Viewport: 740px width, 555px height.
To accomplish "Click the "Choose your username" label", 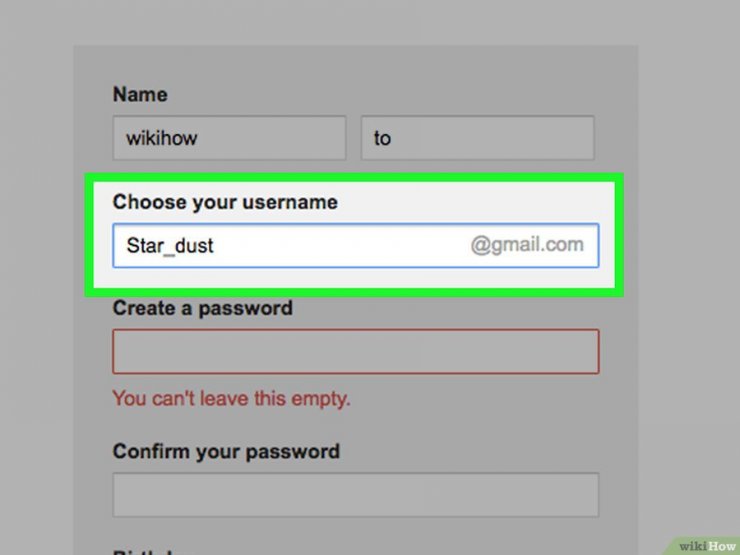I will 225,202.
